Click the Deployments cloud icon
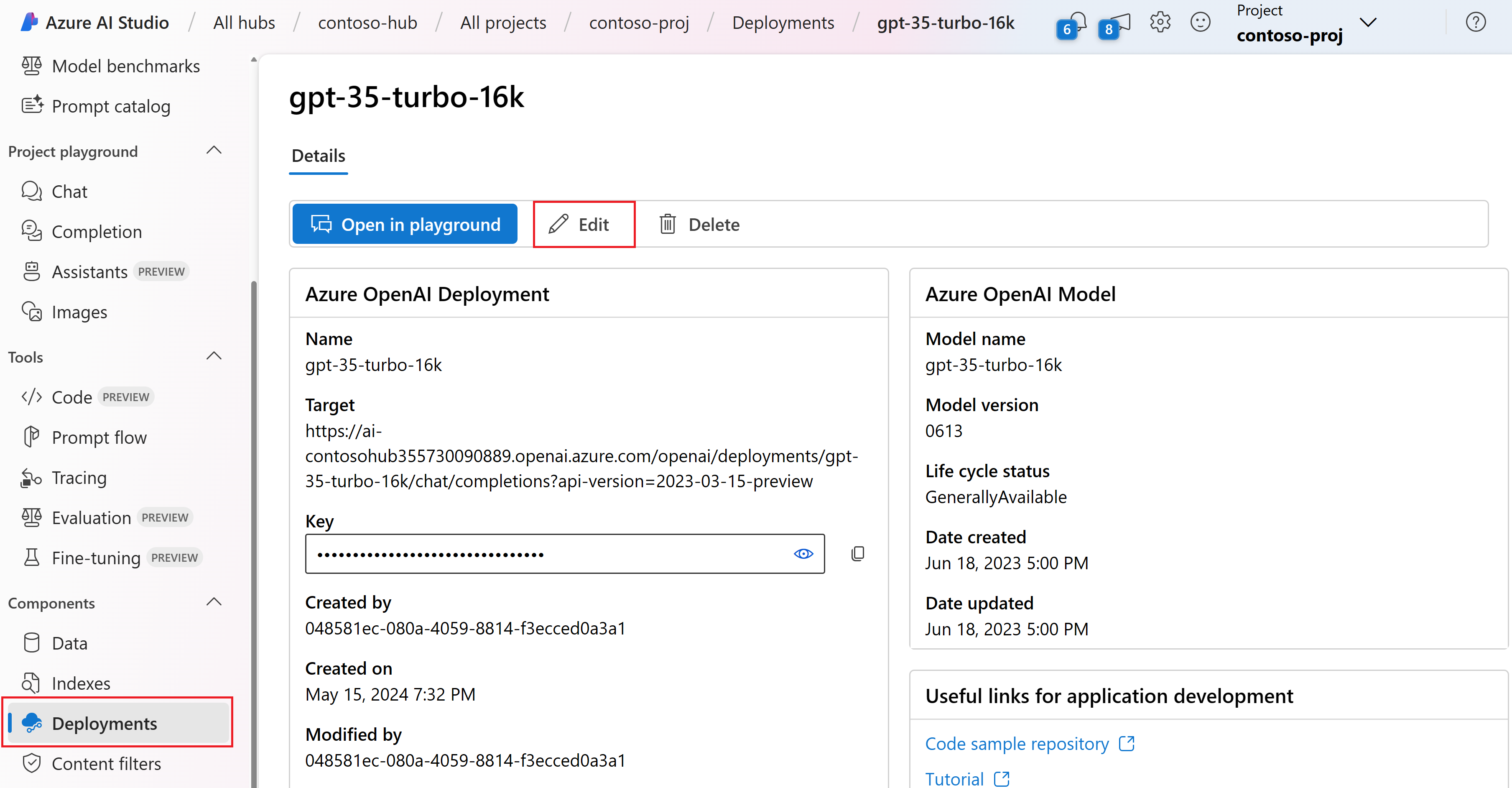 pyautogui.click(x=32, y=723)
